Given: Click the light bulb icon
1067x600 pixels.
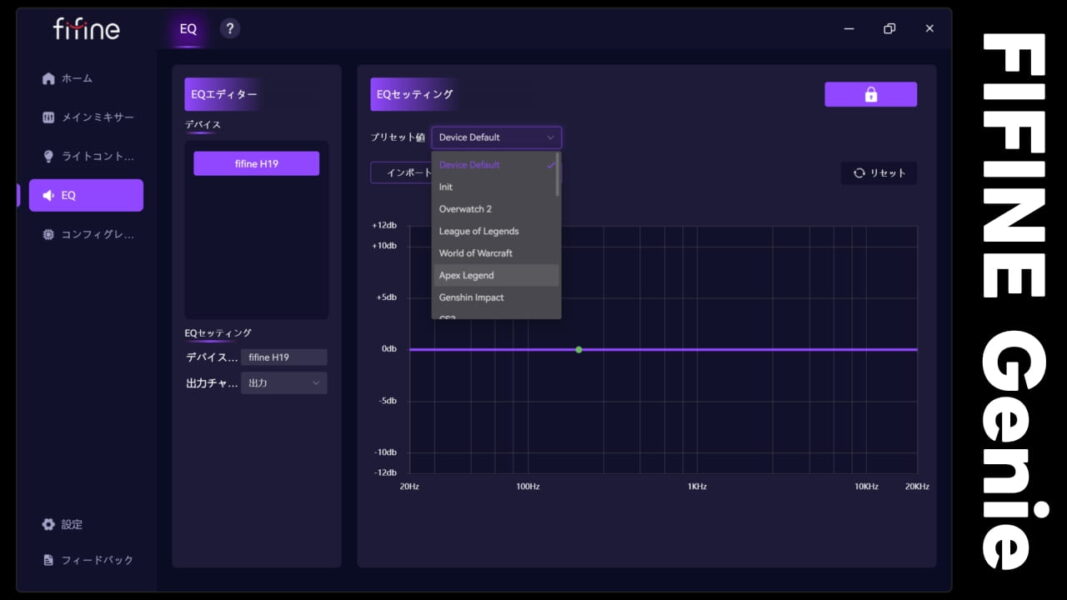Looking at the screenshot, I should tap(48, 156).
